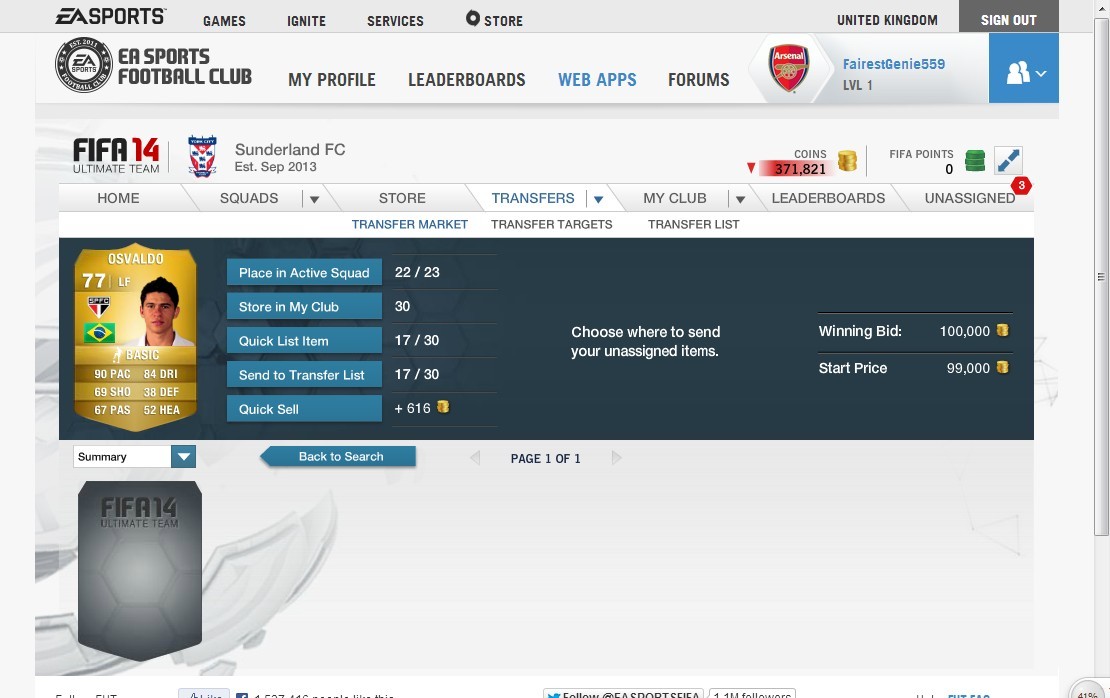Click the page vertical scrollbar
Screen dimensions: 1110x698
tap(1101, 276)
